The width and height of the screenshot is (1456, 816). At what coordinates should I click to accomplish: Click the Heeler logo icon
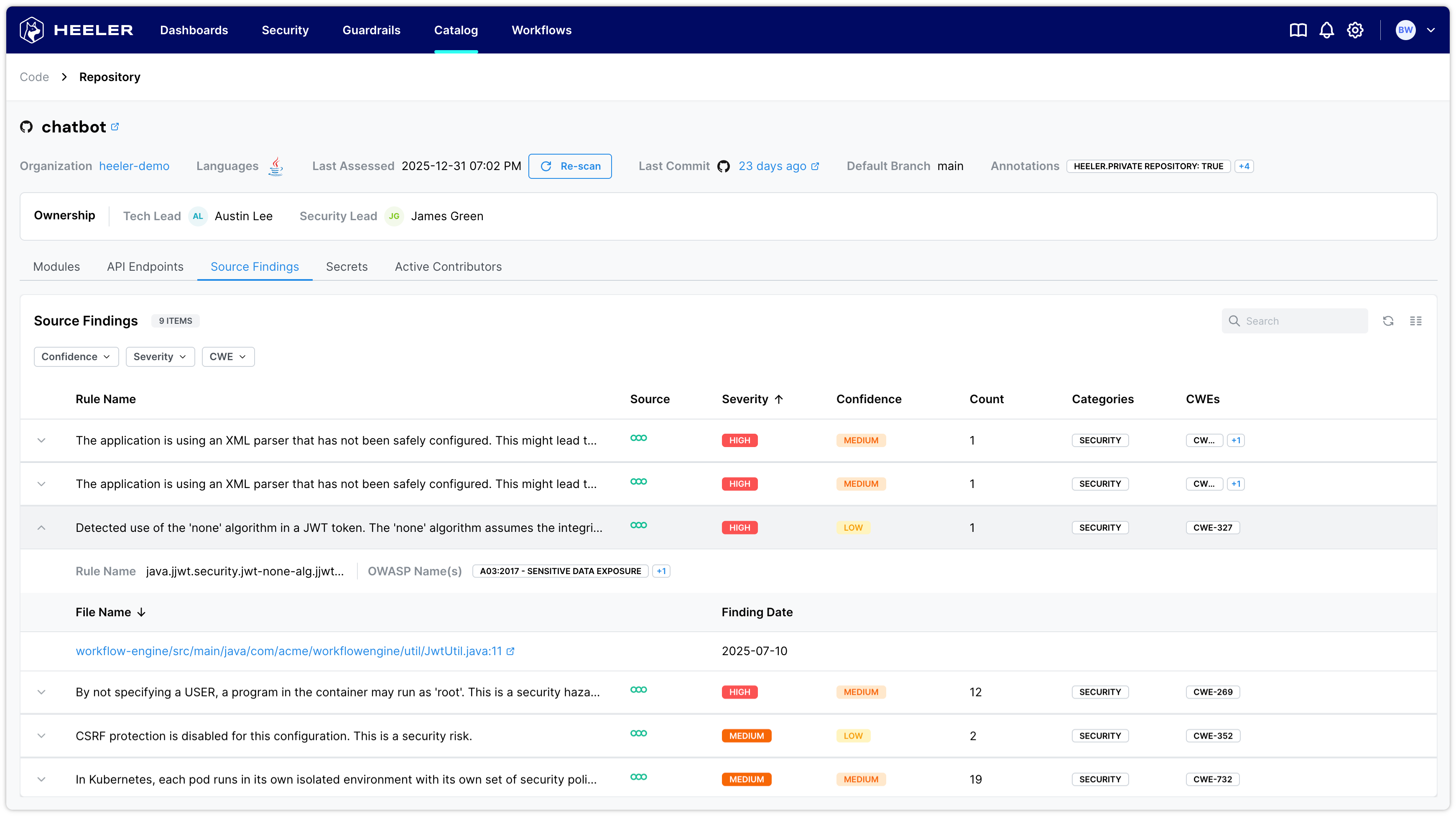(x=32, y=30)
